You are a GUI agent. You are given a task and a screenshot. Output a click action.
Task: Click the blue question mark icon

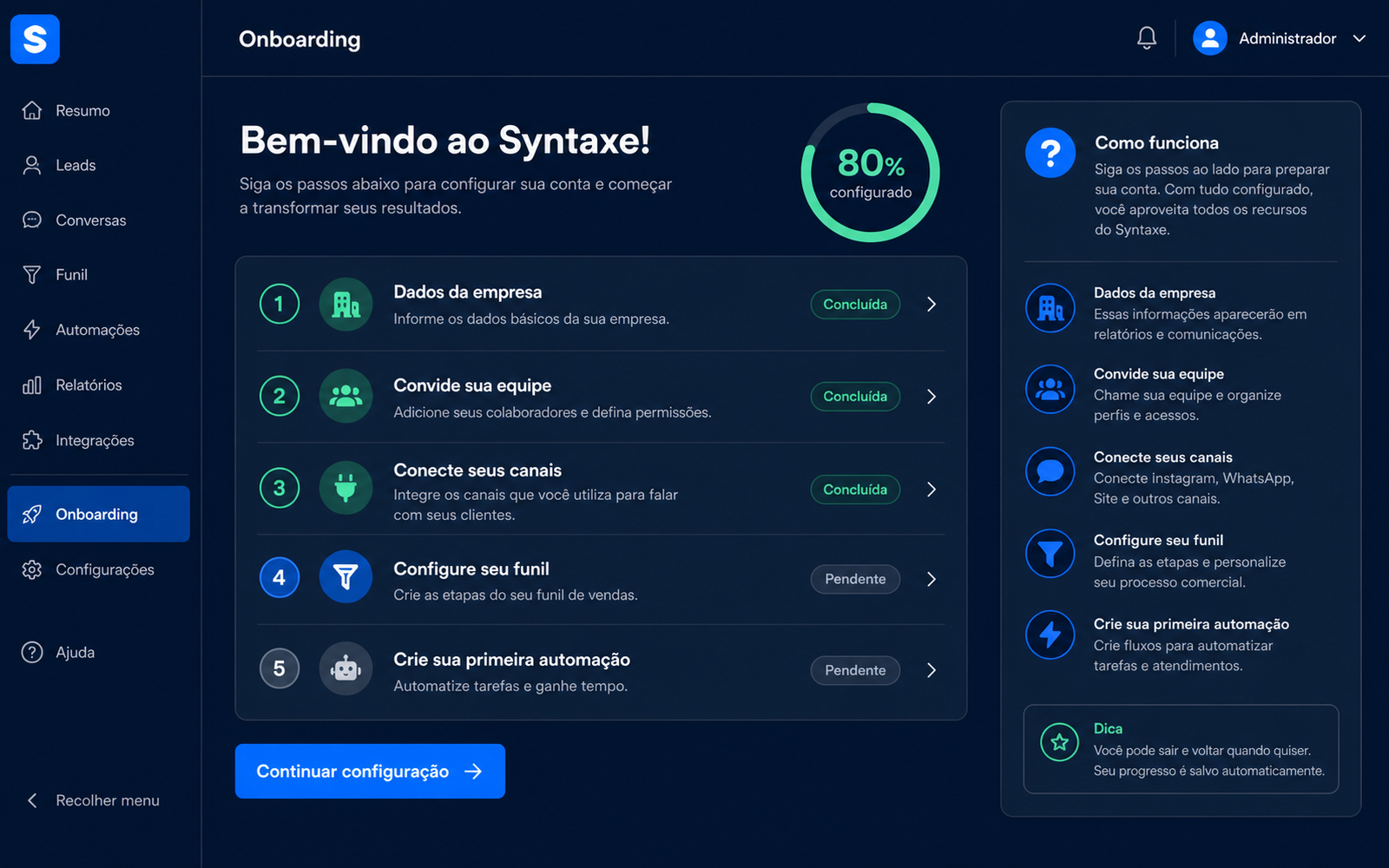(1050, 153)
